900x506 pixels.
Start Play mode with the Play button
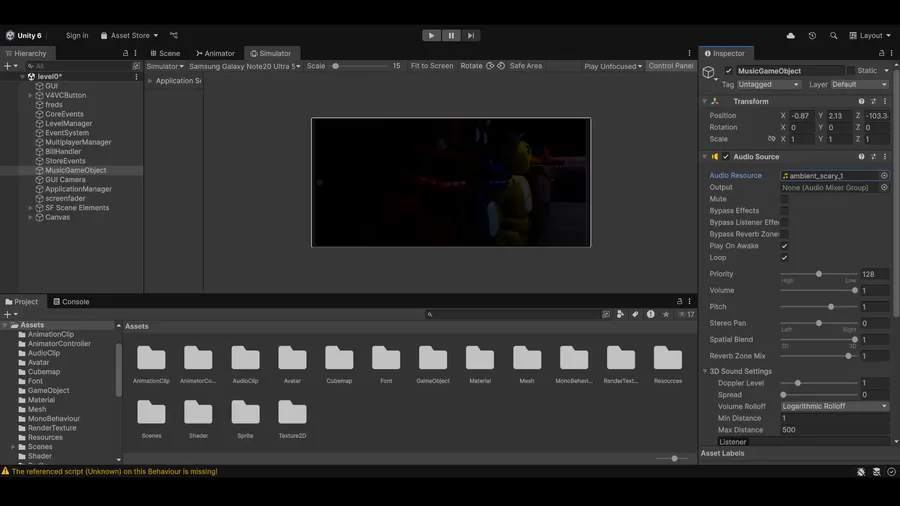tap(431, 36)
